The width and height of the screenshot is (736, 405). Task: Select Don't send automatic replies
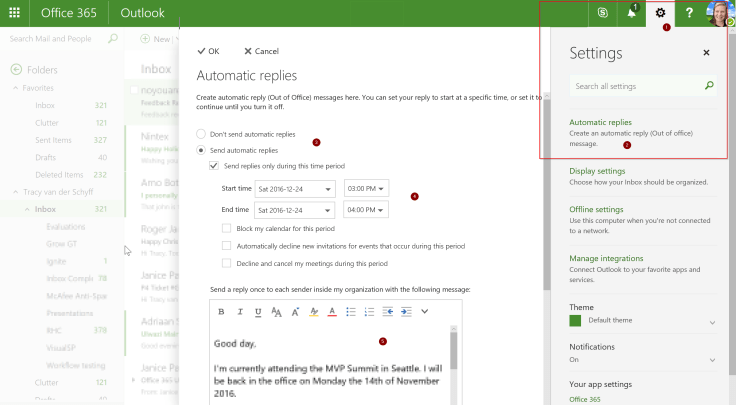pyautogui.click(x=202, y=133)
